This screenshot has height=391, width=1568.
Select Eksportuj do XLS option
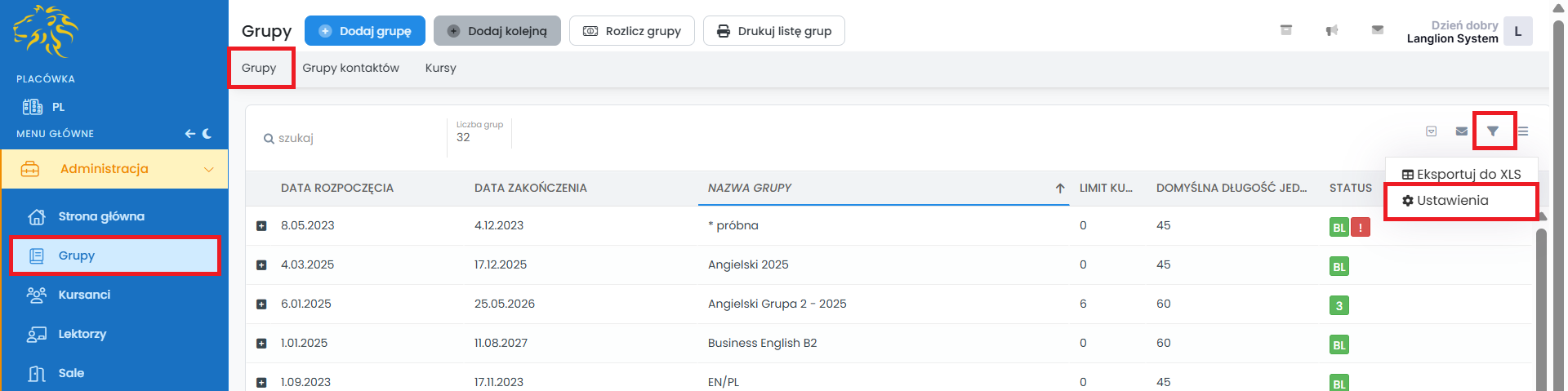click(x=1461, y=174)
